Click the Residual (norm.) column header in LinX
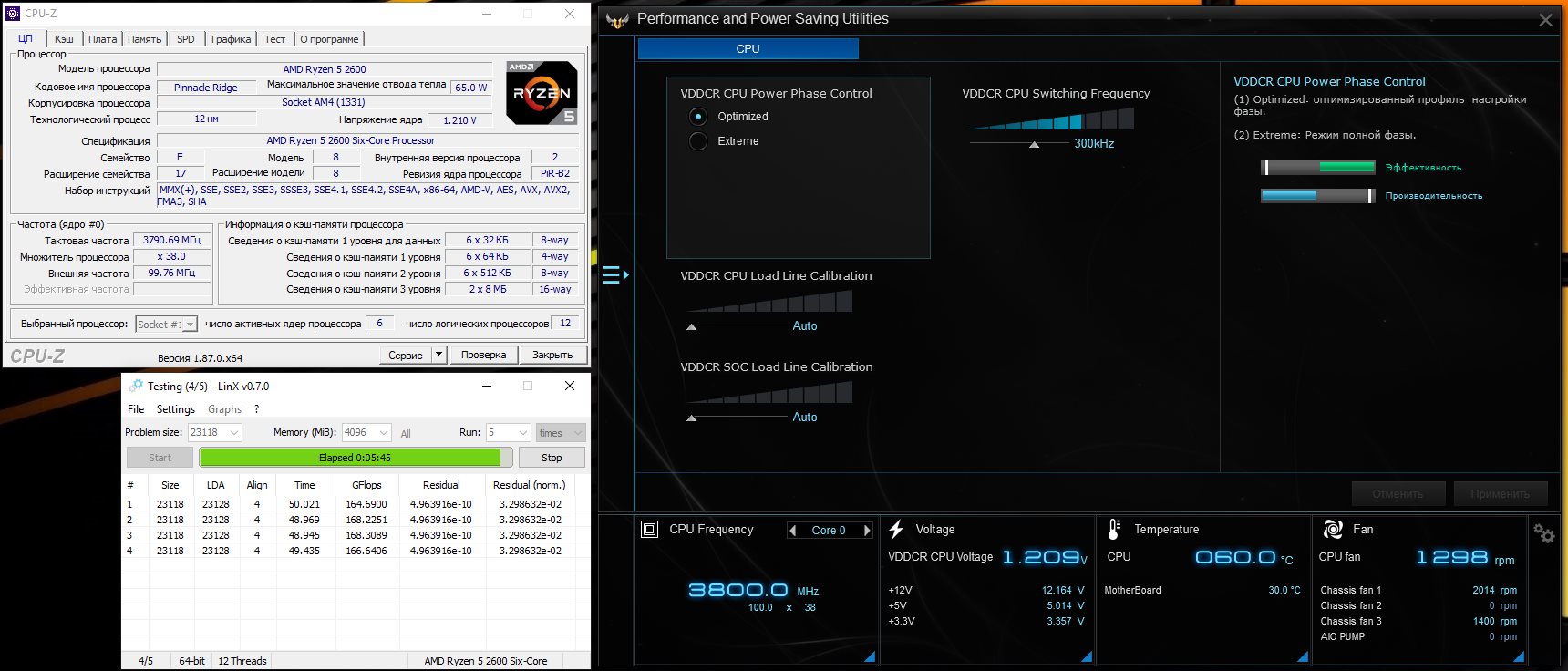 click(x=529, y=485)
